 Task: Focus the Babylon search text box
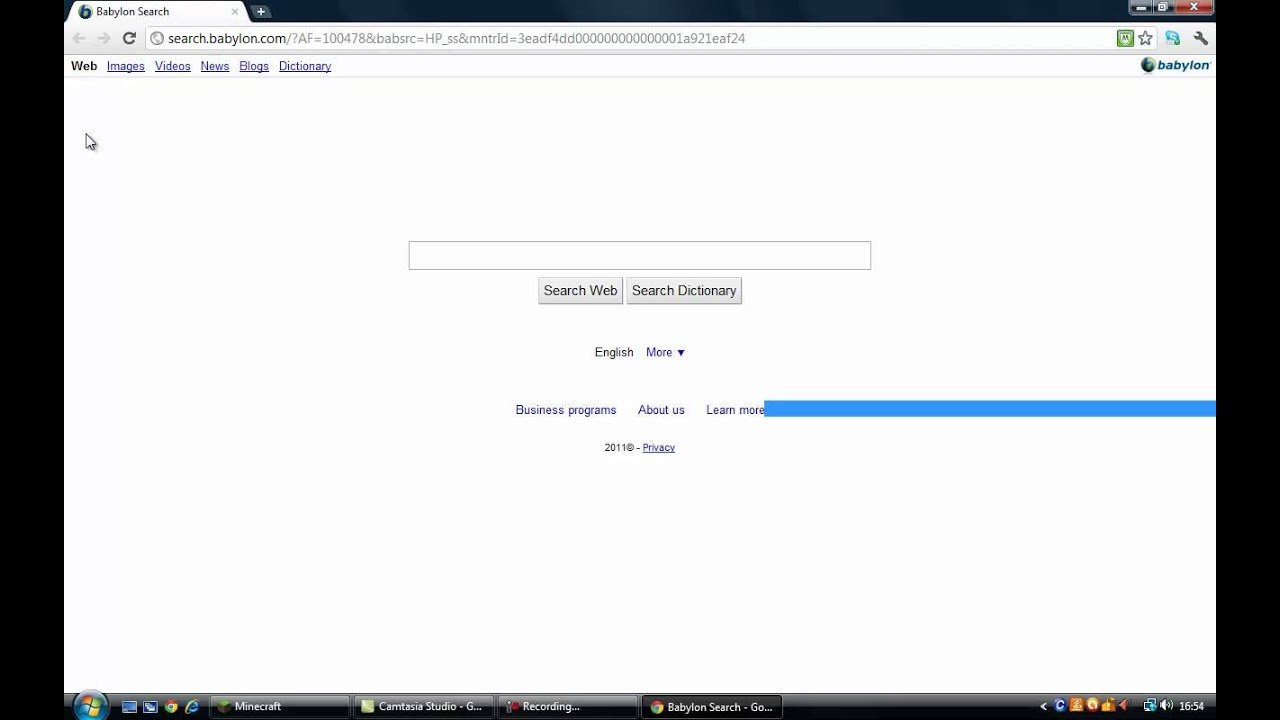tap(640, 255)
